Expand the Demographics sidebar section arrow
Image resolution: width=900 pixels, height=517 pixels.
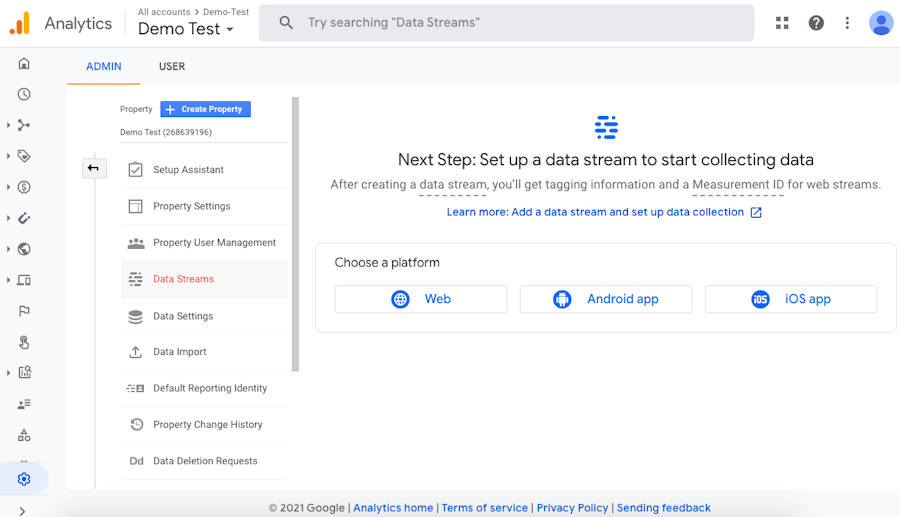8,249
